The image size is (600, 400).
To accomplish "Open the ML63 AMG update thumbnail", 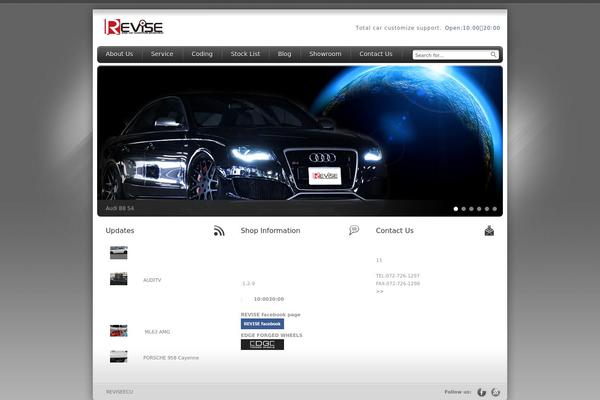I will 119,331.
